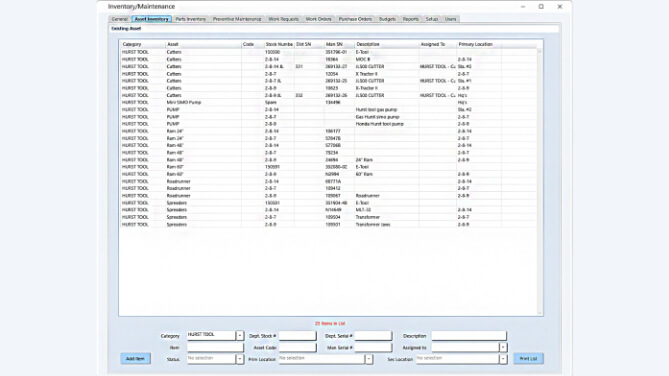This screenshot has height=376, width=669.
Task: Focus the Dept. Stock # field
Action: (297, 336)
